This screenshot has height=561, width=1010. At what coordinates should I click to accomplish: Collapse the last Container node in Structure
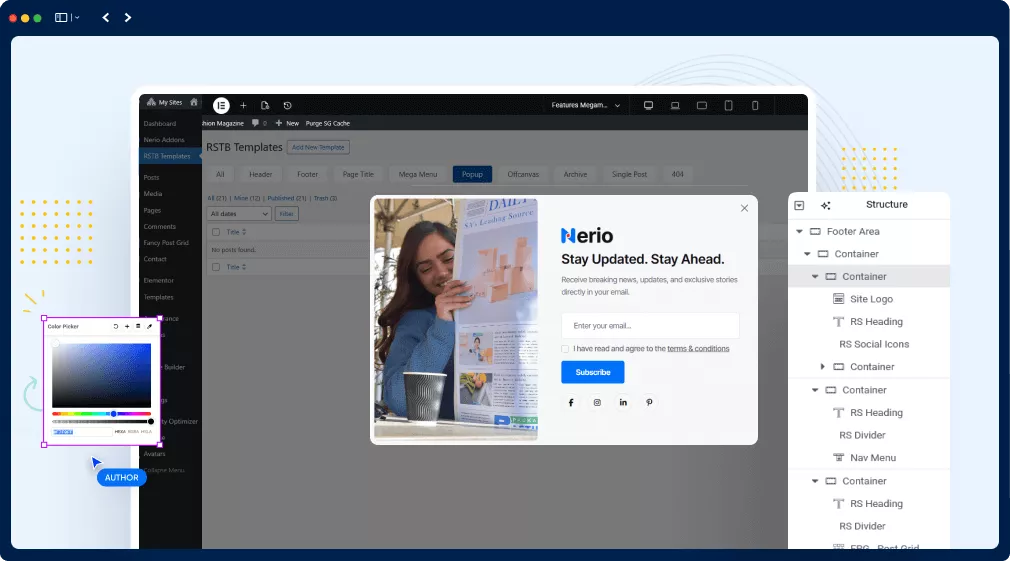[x=815, y=481]
